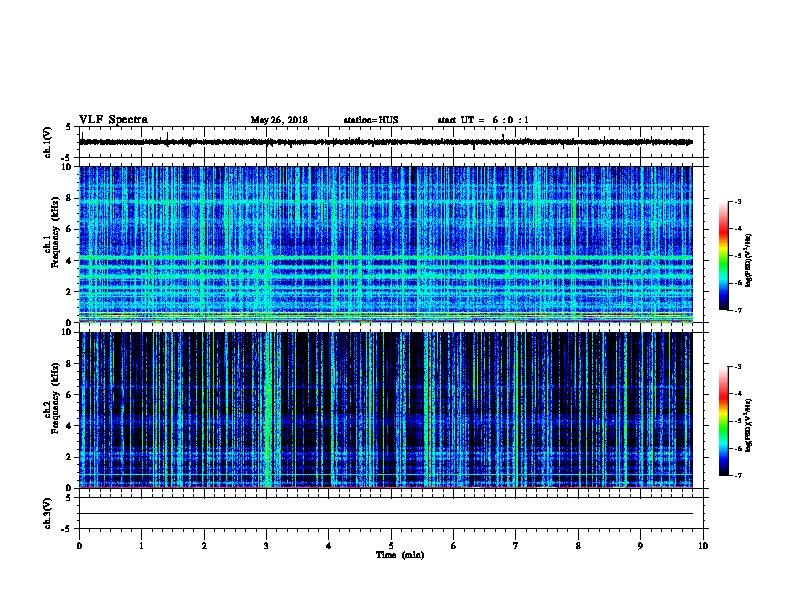Click the ch.1 waveform trace panel

pos(391,142)
